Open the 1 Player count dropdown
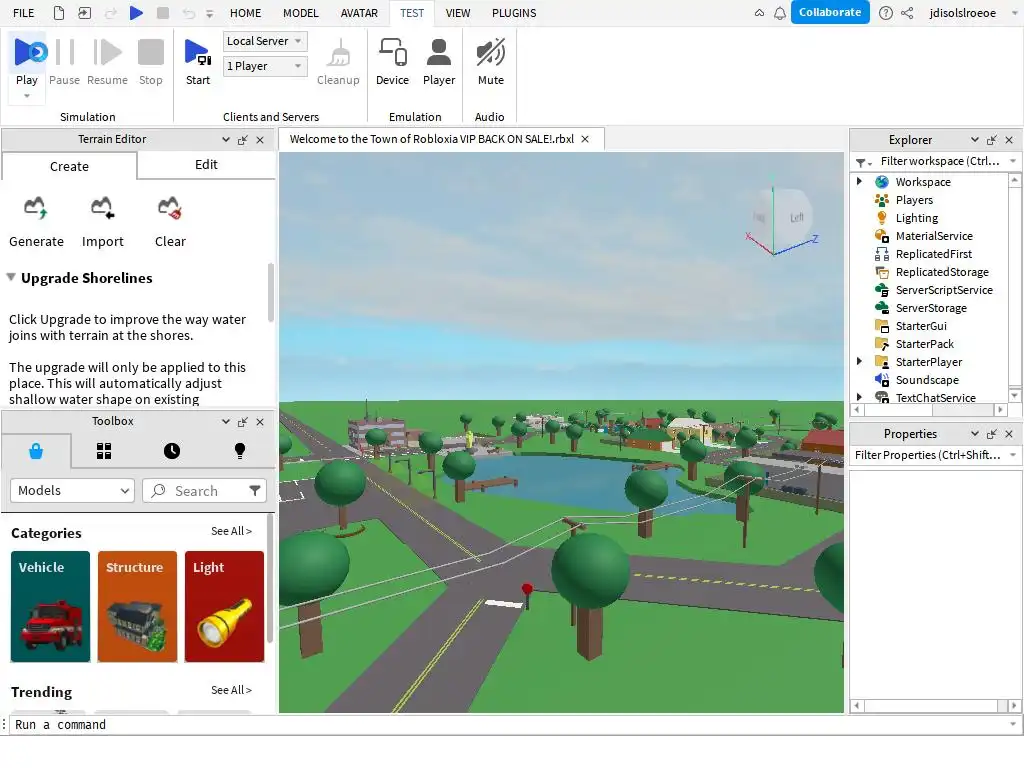Viewport: 1024px width, 768px height. coord(264,66)
